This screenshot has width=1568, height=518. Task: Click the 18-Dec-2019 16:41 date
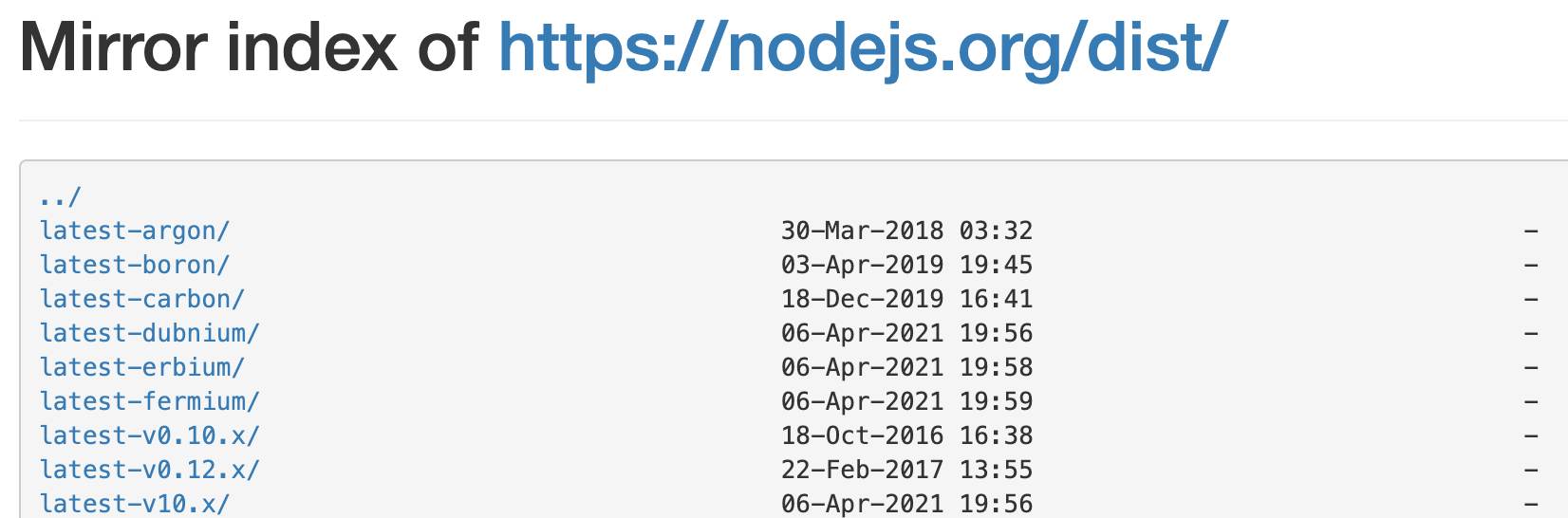pos(906,299)
